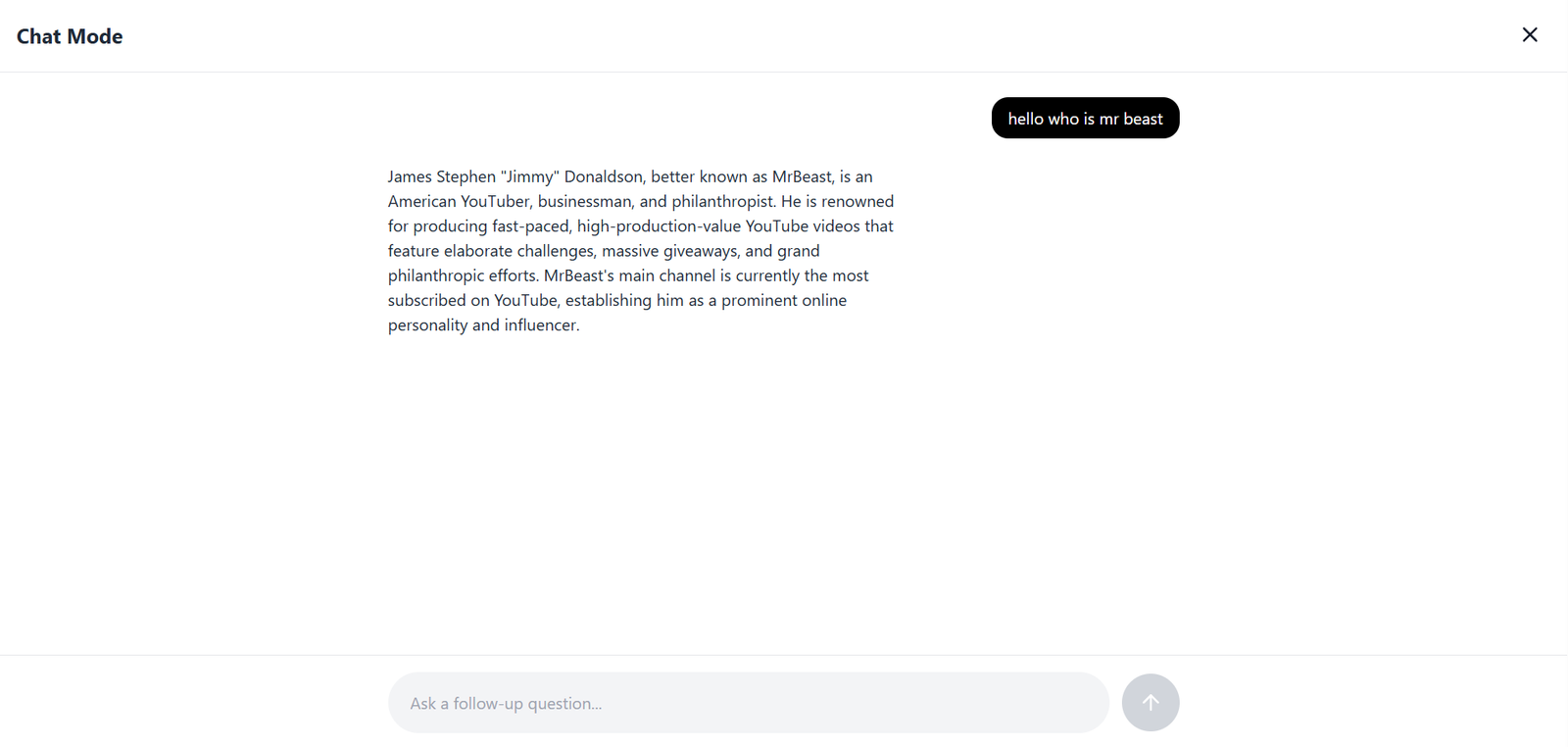Click the word "philanthropist" in the reply
Screen dimensions: 1568x747
[x=722, y=201]
